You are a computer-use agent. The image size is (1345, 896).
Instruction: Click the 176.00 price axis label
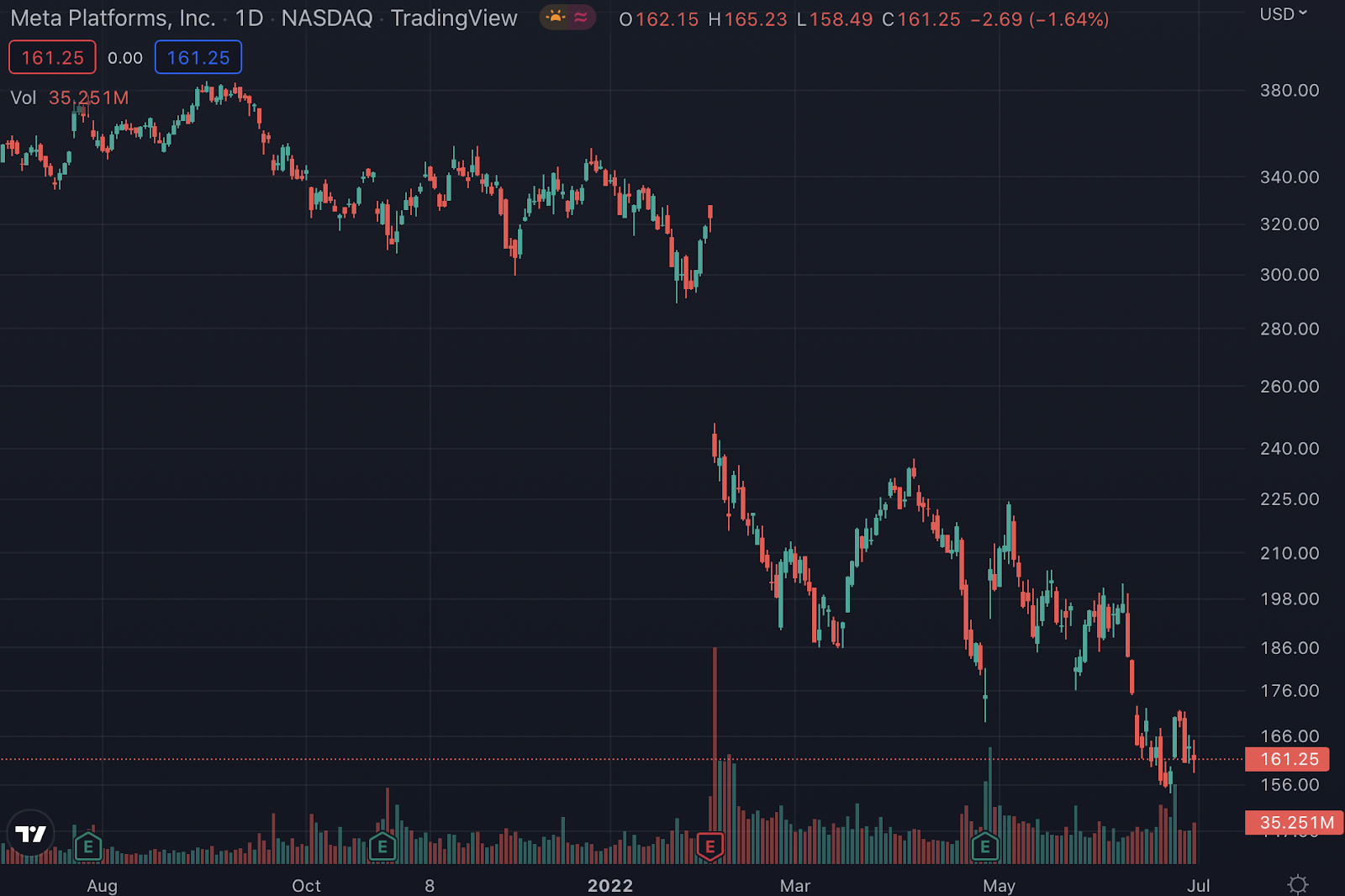click(1290, 690)
